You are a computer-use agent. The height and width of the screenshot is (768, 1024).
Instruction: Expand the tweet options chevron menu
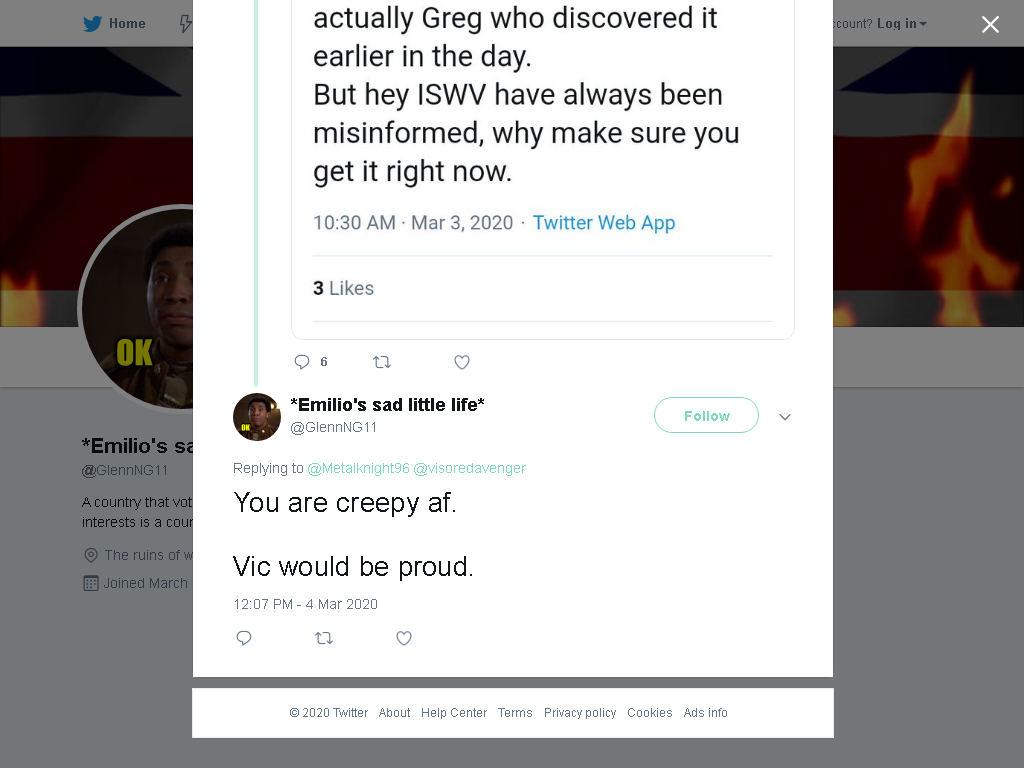point(785,417)
